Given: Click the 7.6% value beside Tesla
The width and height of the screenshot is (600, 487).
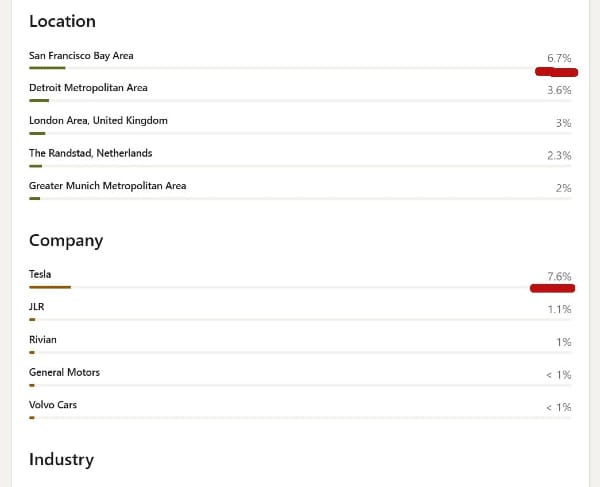Looking at the screenshot, I should point(559,276).
